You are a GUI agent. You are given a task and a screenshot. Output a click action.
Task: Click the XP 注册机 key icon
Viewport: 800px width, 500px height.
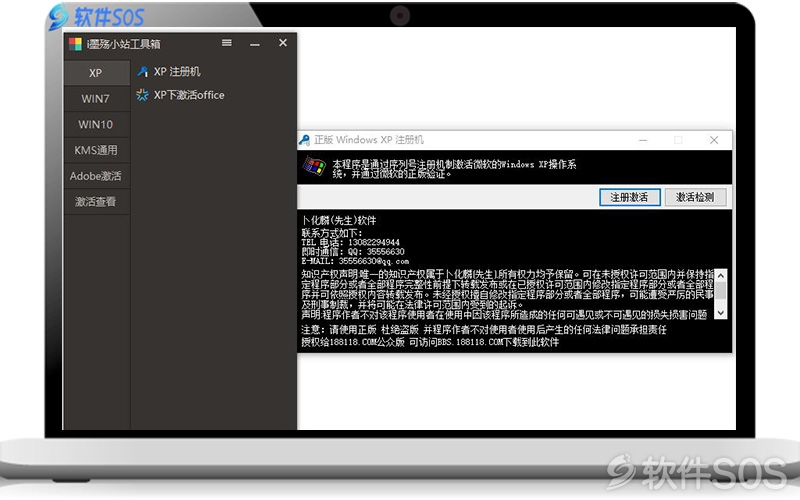(x=142, y=71)
